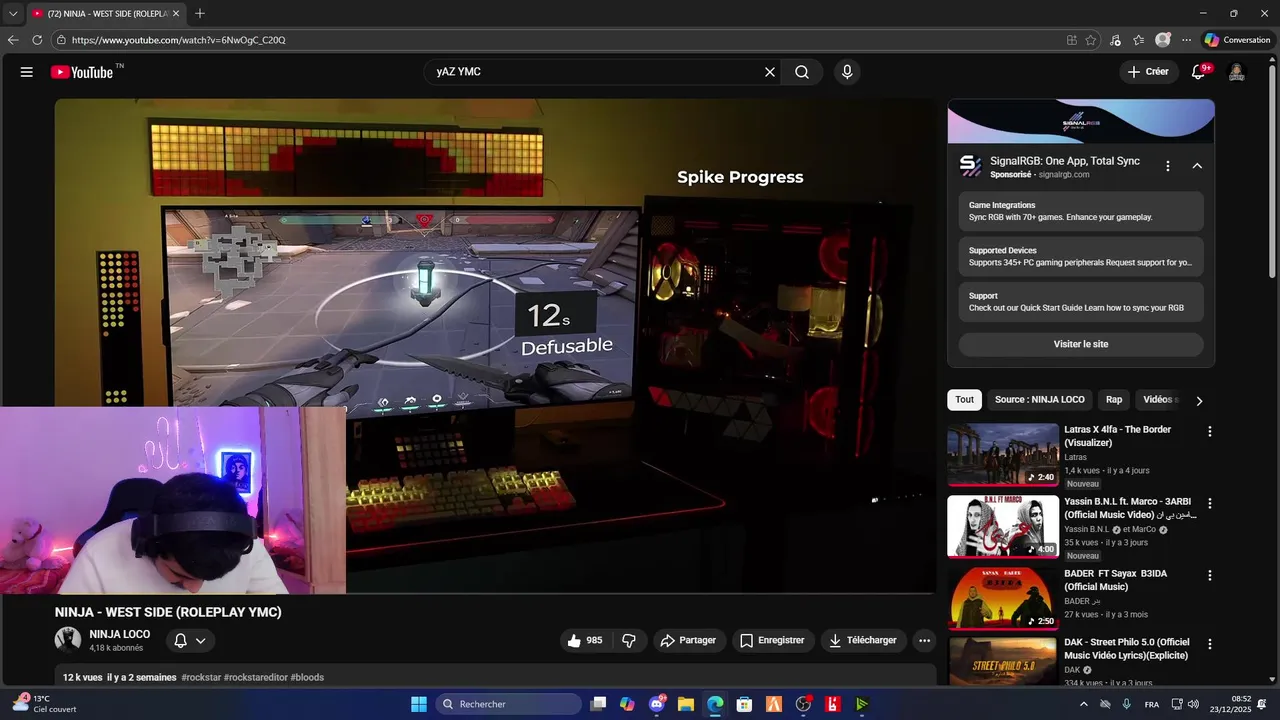Go to YouTube home via logo

click(x=82, y=72)
